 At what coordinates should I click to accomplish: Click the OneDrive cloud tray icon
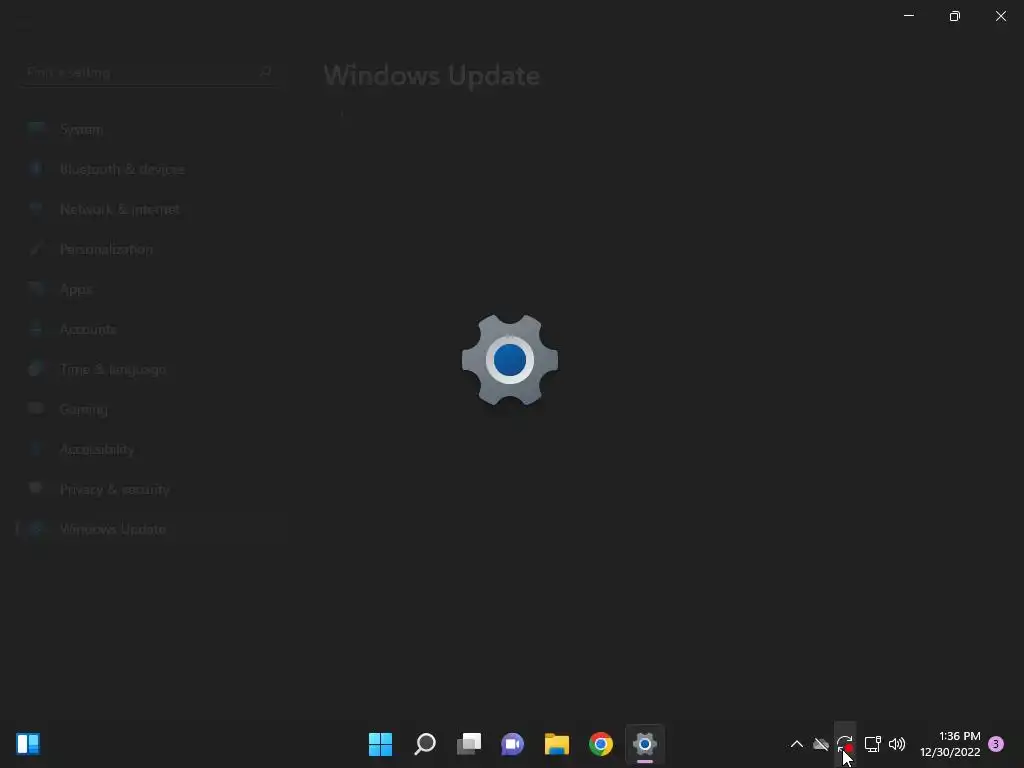pos(821,744)
